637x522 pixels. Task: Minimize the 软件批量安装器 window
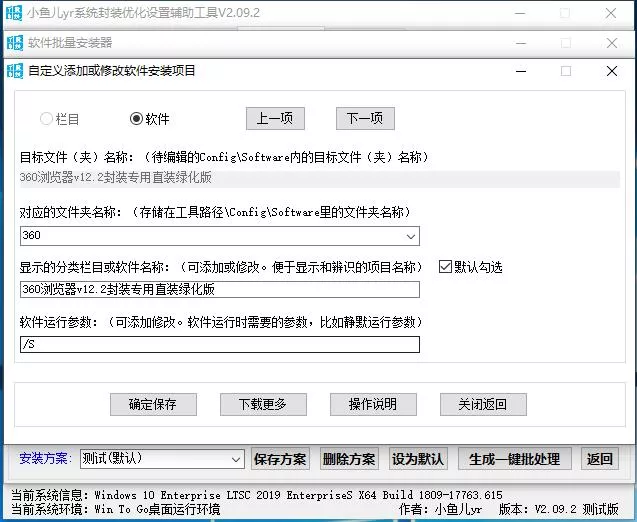click(x=521, y=43)
